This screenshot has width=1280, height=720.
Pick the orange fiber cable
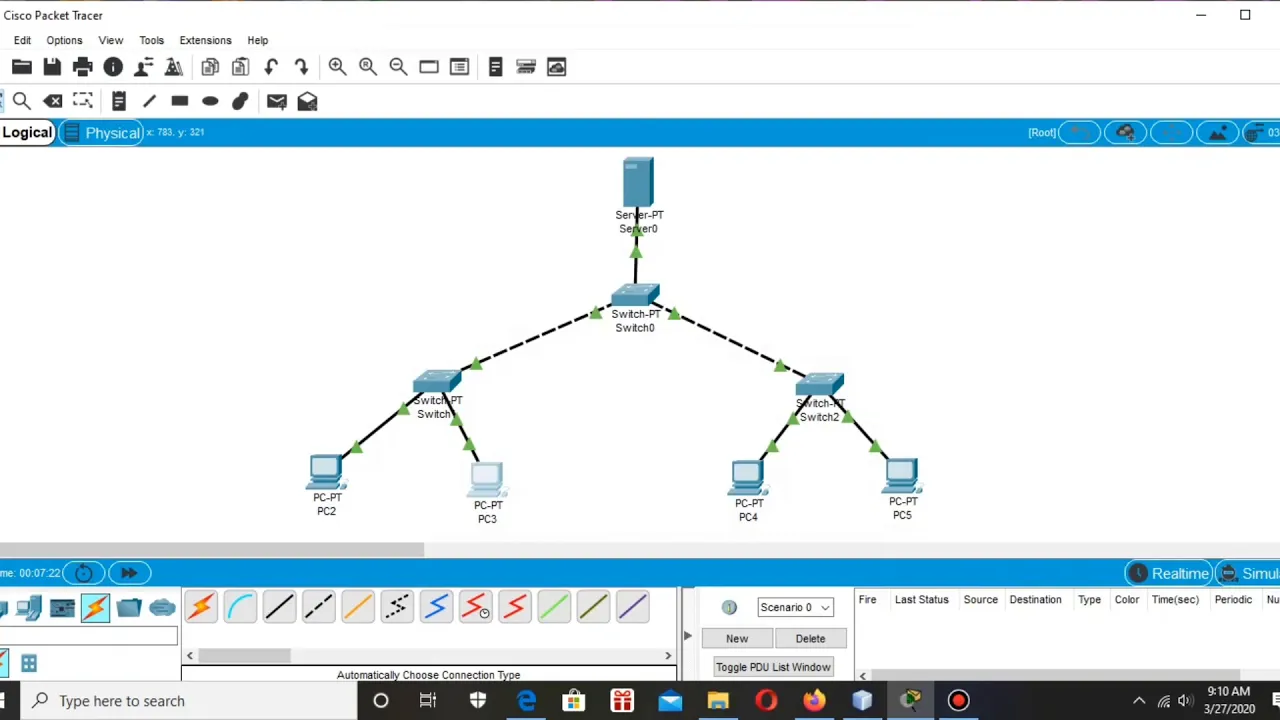pyautogui.click(x=358, y=607)
